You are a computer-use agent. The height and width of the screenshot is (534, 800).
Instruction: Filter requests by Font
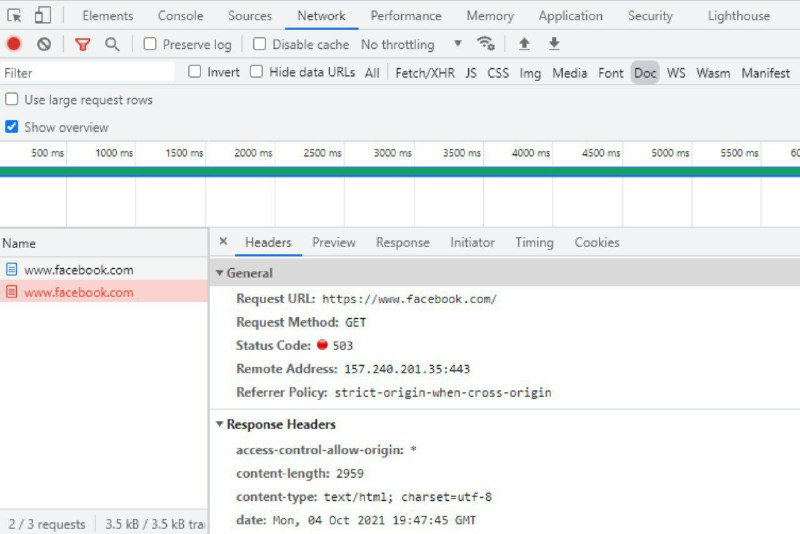[x=611, y=73]
